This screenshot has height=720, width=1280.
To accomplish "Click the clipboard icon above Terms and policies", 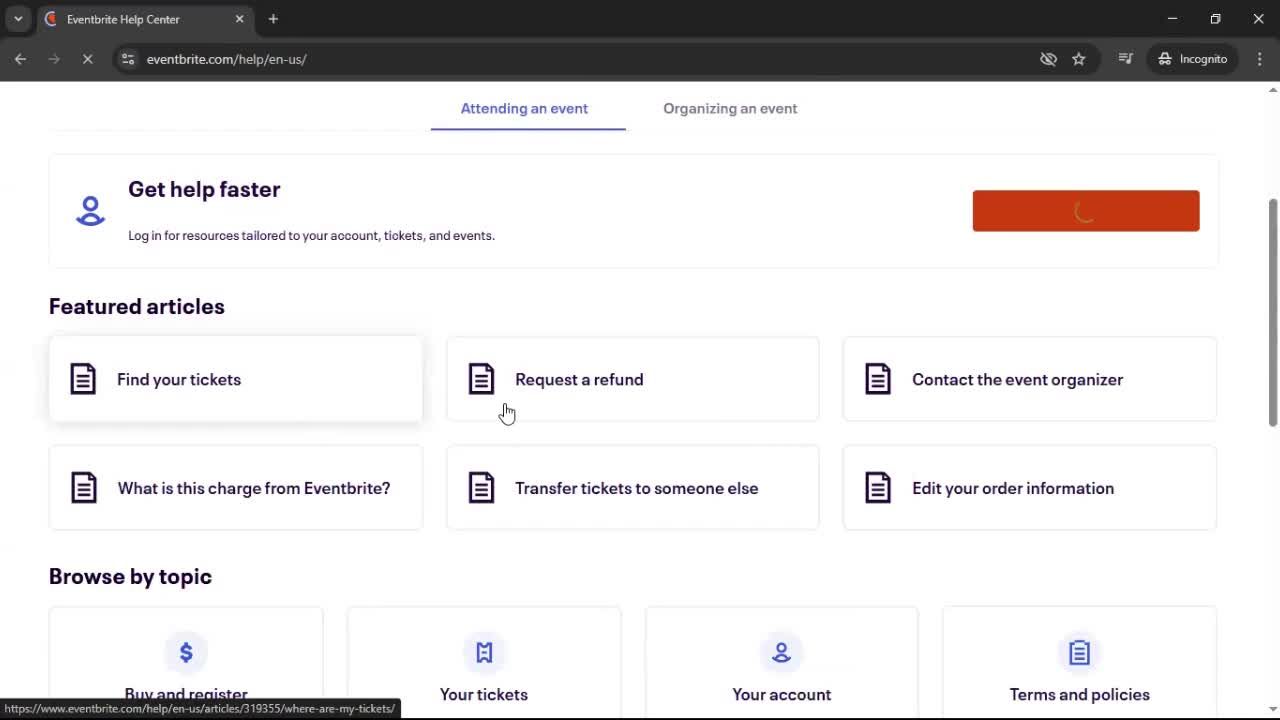I will click(1079, 652).
